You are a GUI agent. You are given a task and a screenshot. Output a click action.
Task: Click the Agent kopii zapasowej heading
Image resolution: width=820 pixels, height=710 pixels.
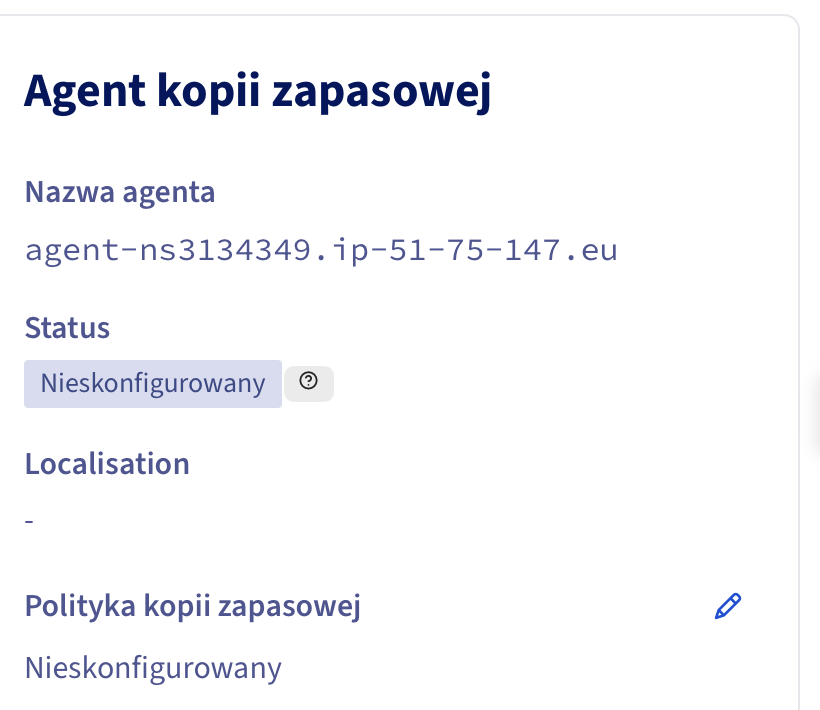257,92
